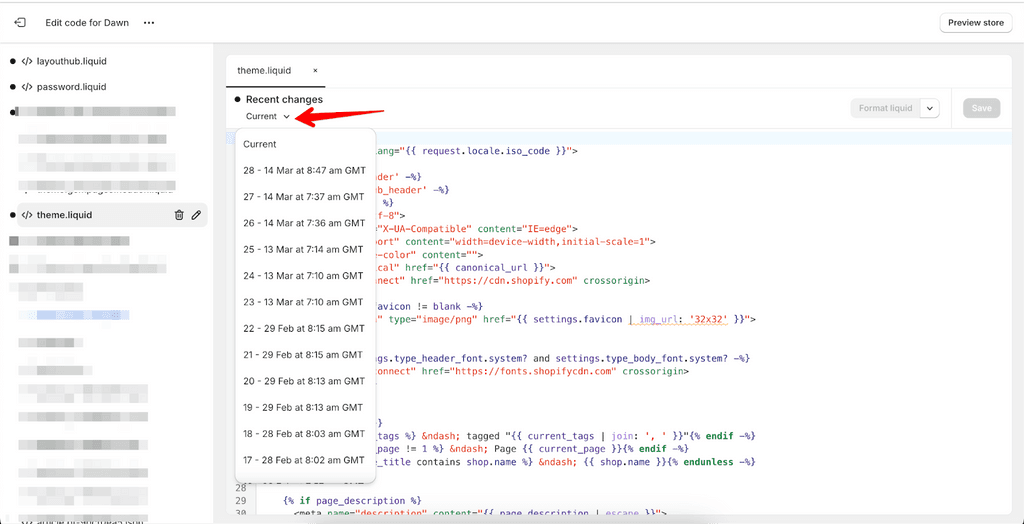Open the three-dot more actions menu

149,23
